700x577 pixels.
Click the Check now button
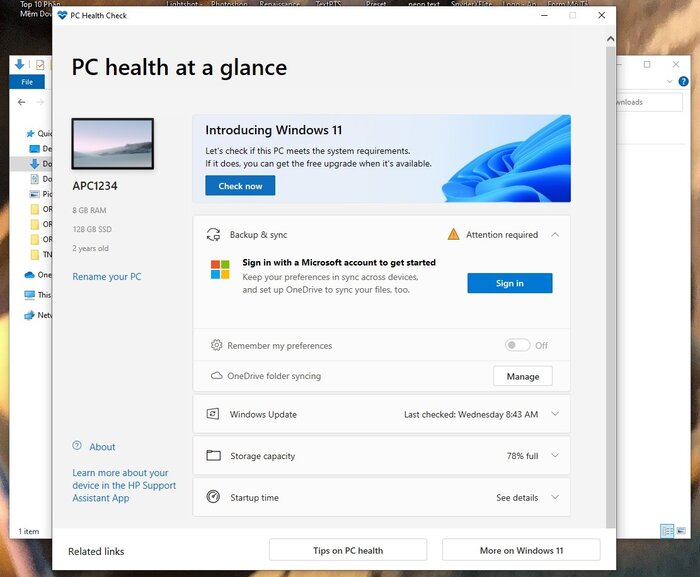[240, 186]
